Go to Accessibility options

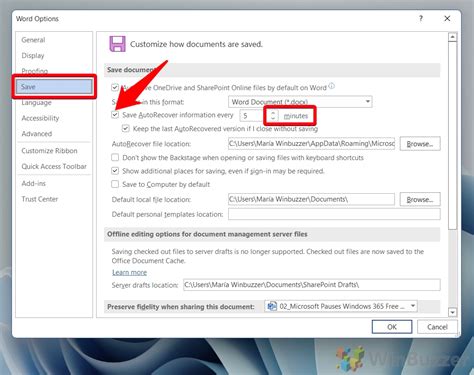click(40, 118)
